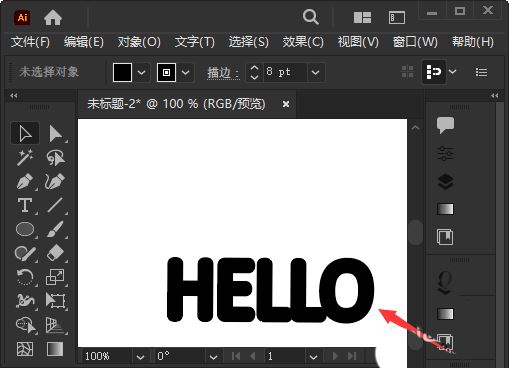Screen dimensions: 509x368
Task: Select the Ellipse tool
Action: tap(25, 229)
